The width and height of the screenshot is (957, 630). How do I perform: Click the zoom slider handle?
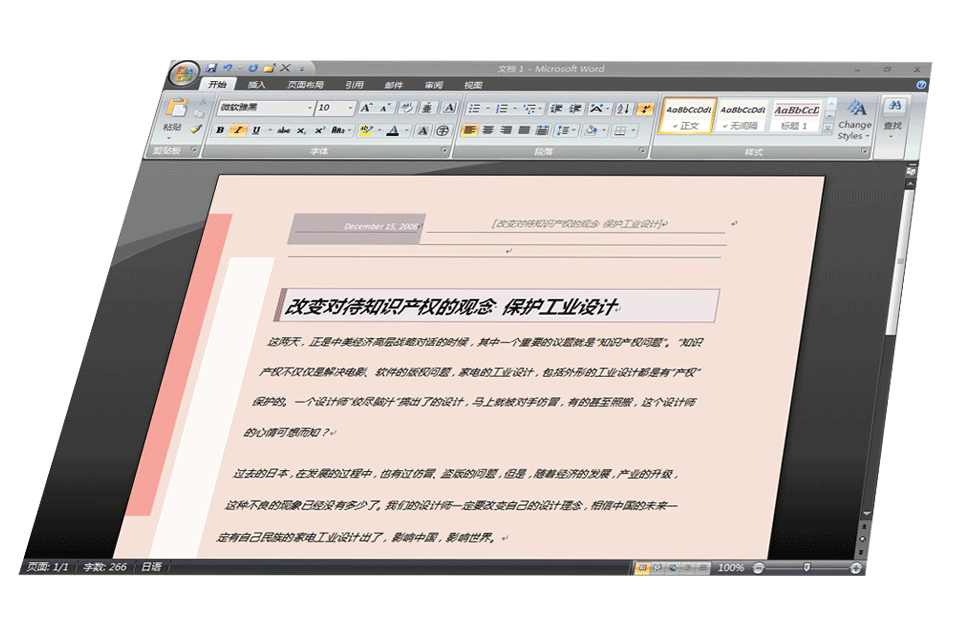click(807, 567)
